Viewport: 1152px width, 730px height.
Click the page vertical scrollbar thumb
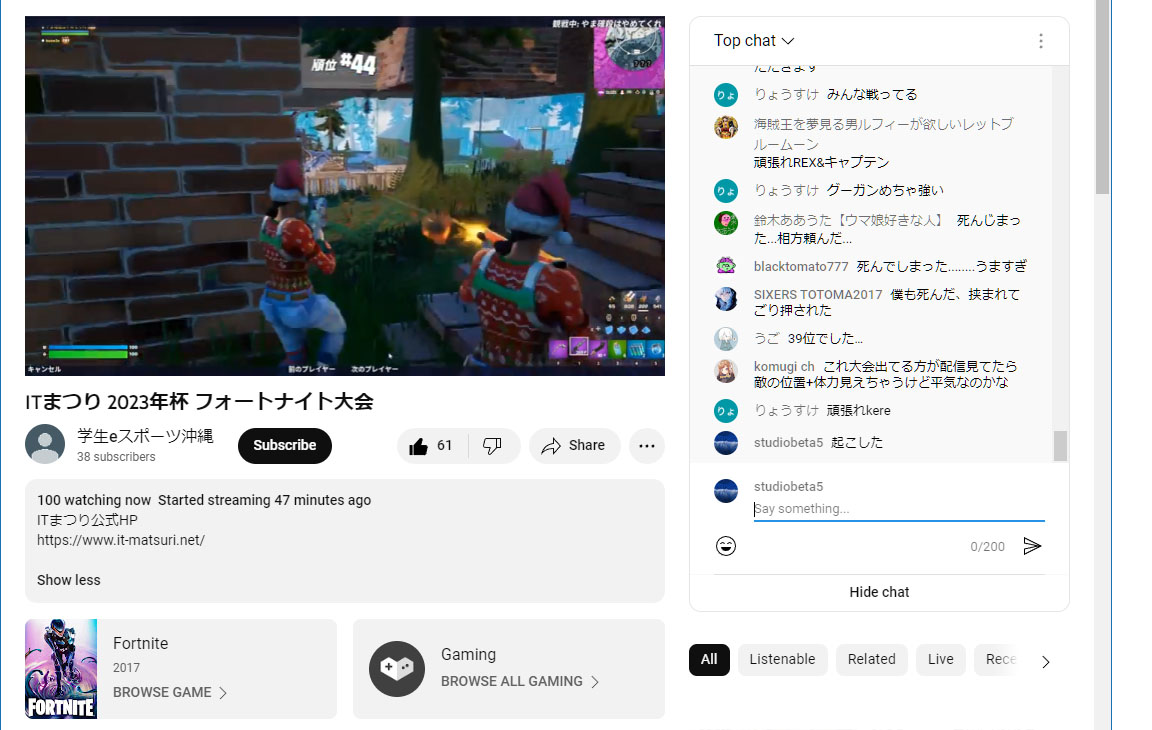(1102, 98)
